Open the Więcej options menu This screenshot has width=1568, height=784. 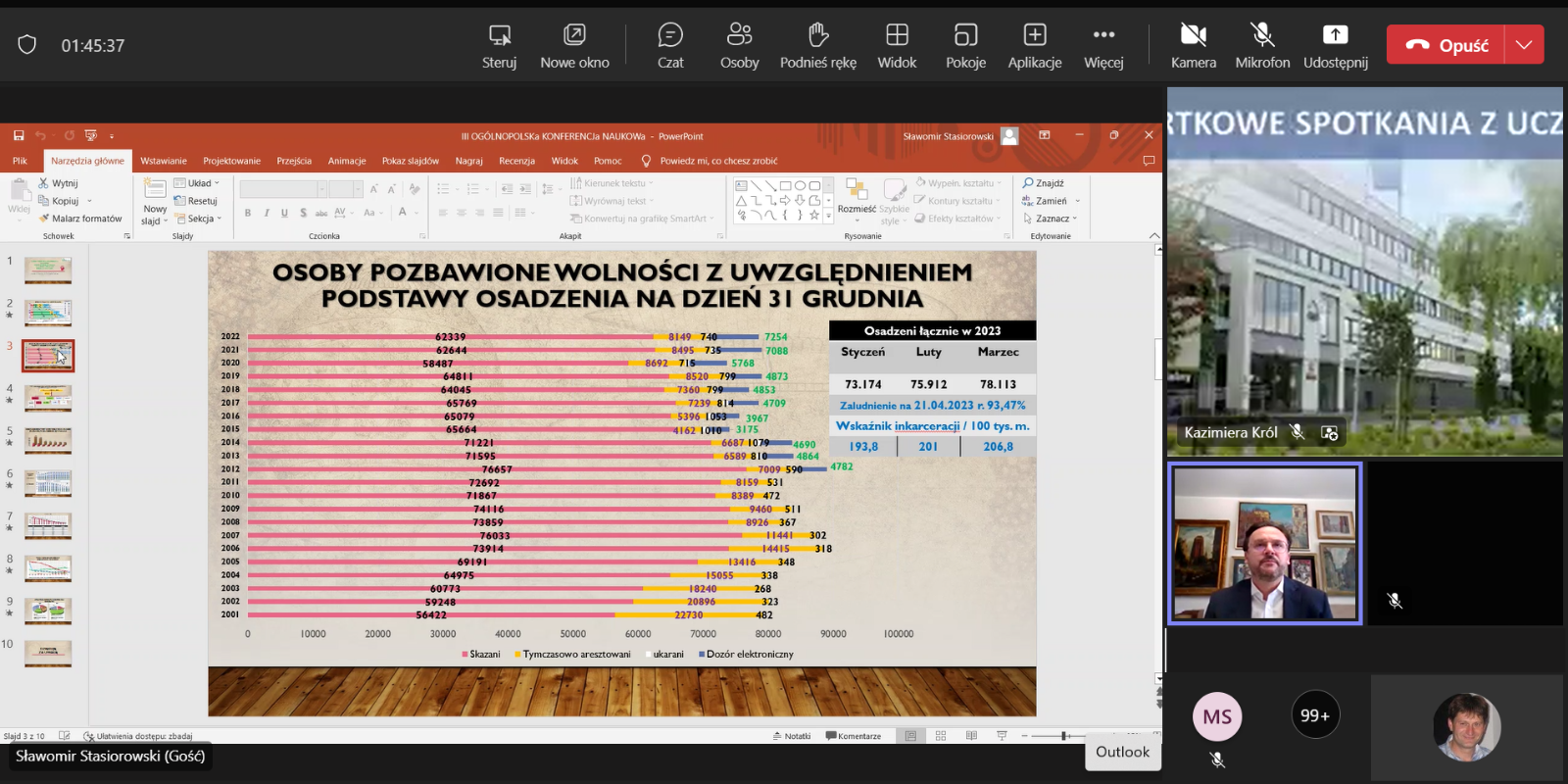point(1103,46)
